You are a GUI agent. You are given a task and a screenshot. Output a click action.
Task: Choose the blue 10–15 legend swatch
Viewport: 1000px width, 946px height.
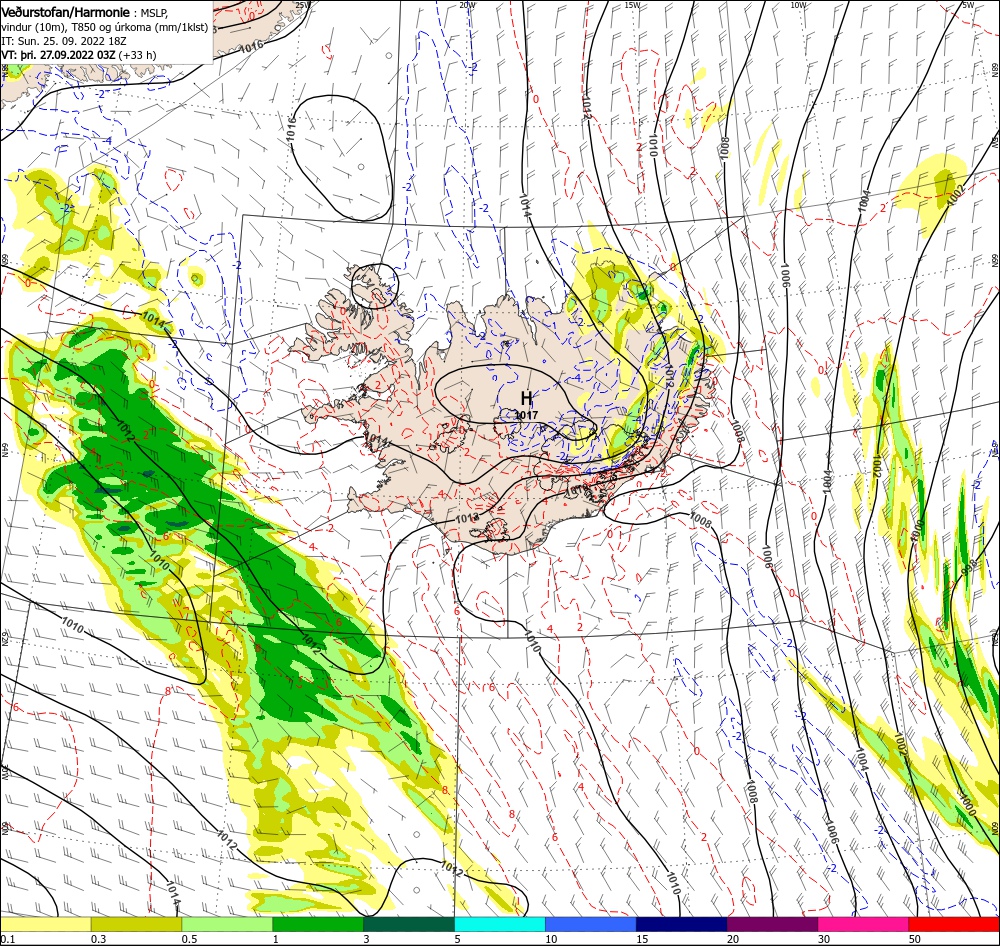point(591,924)
